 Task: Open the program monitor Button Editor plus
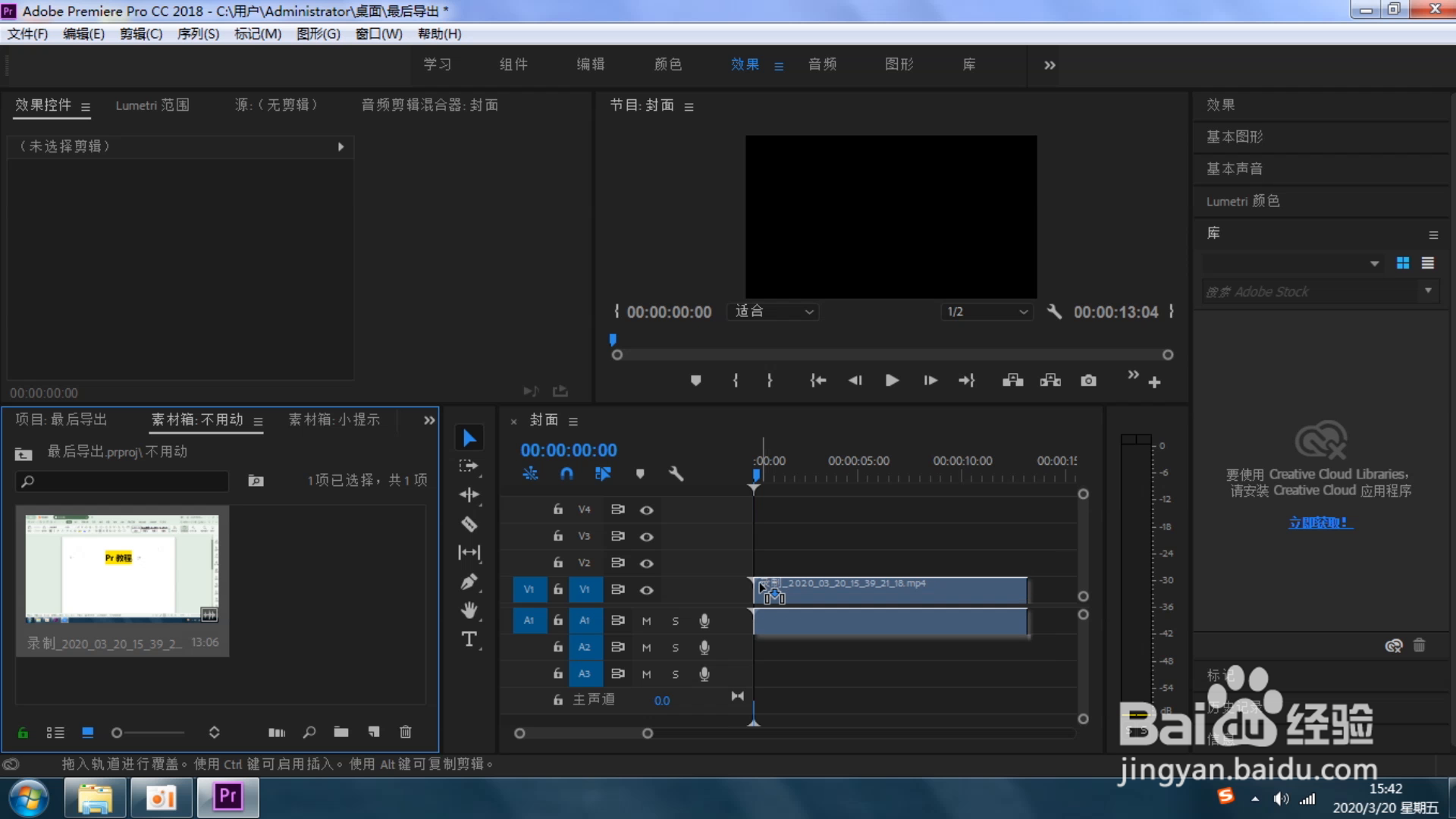pos(1154,382)
